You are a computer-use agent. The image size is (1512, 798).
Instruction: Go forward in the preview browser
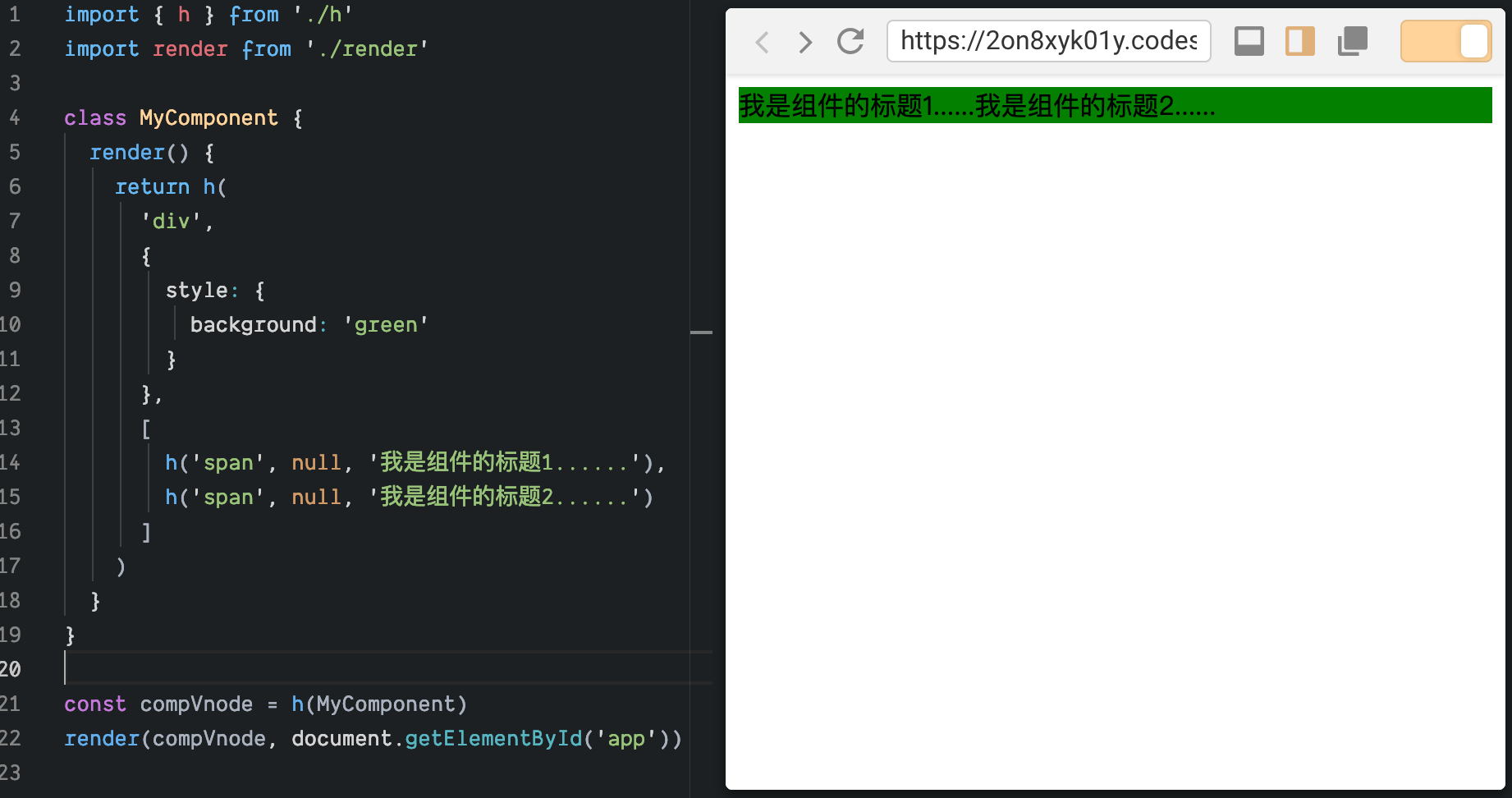click(x=805, y=41)
